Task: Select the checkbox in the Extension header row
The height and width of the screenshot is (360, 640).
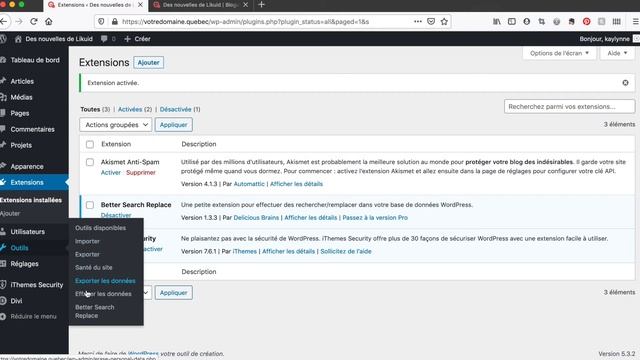Action: click(x=90, y=144)
